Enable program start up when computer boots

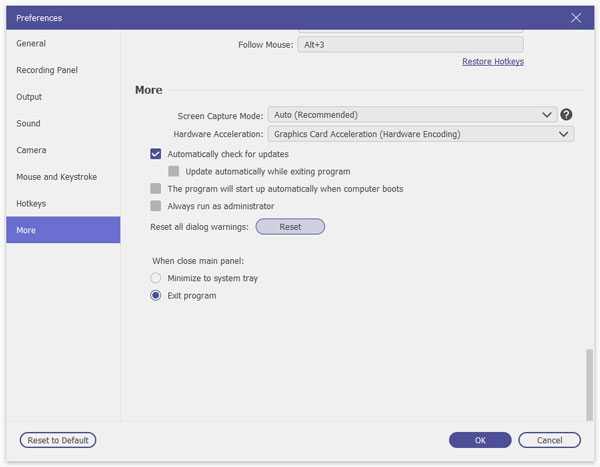tap(156, 188)
